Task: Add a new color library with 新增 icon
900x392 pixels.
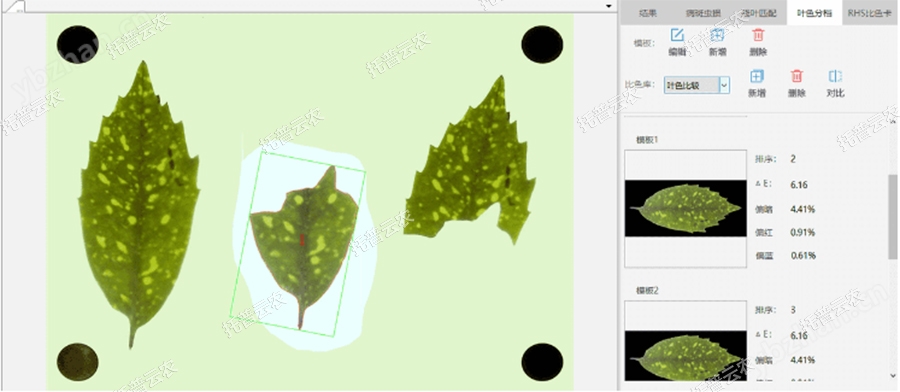Action: [x=757, y=76]
